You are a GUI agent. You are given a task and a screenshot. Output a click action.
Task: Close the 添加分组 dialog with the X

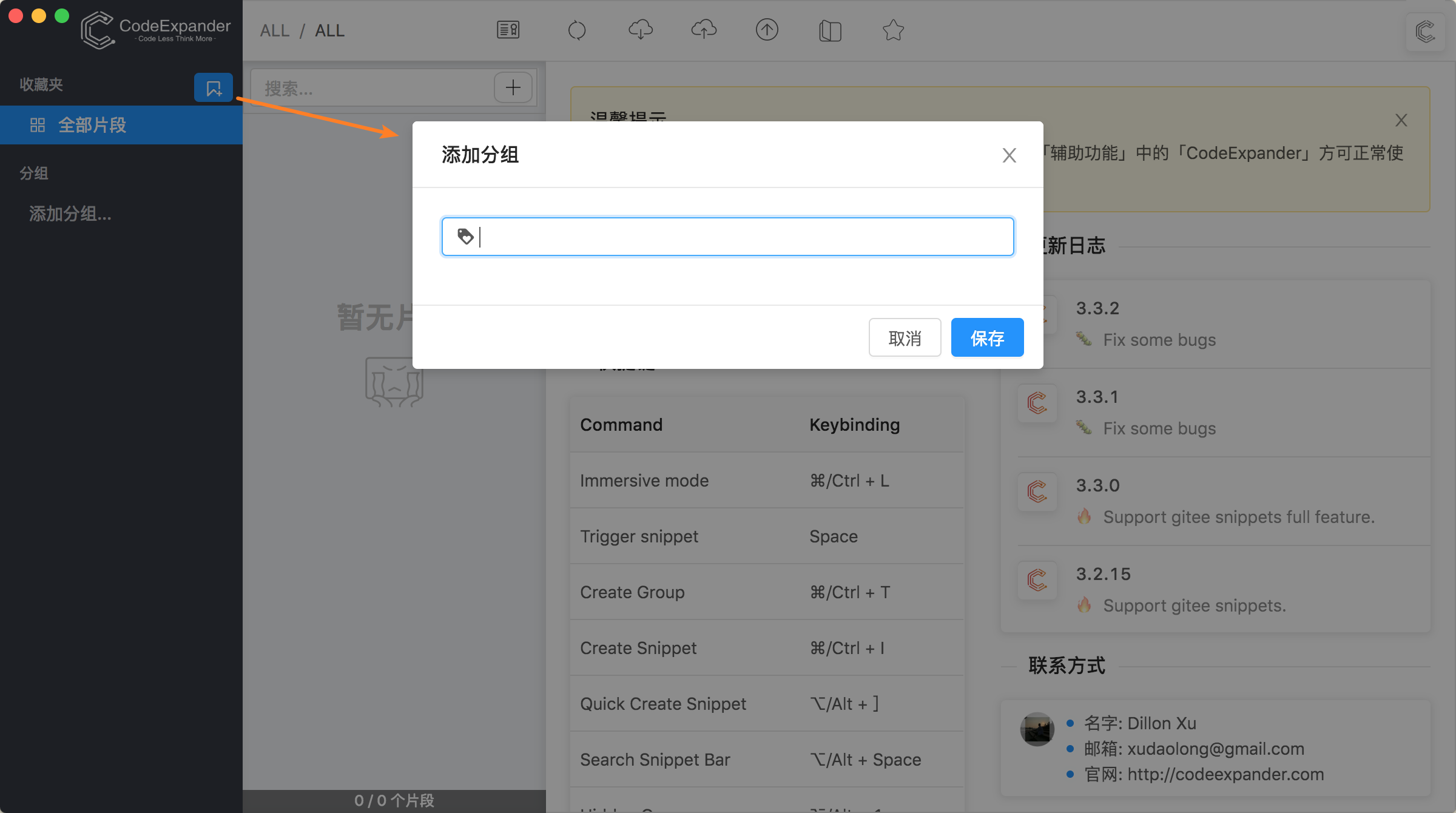pyautogui.click(x=1009, y=155)
